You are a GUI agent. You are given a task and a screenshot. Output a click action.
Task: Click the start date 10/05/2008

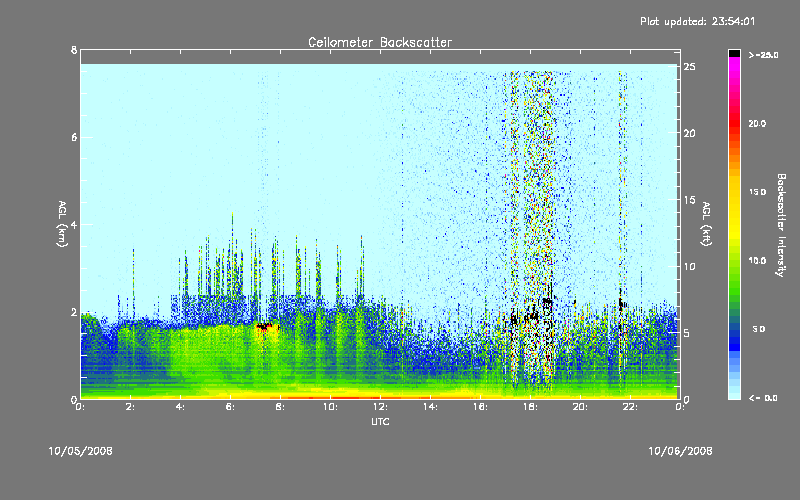[x=81, y=451]
